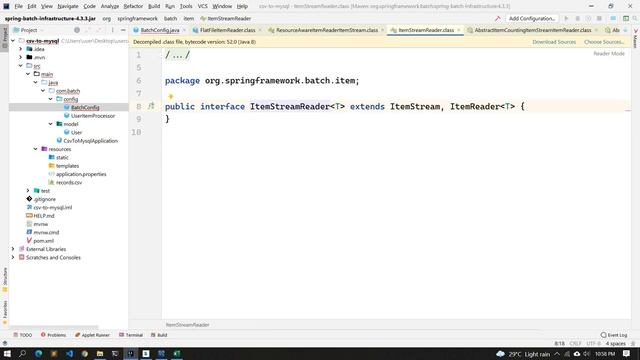
Task: Open the VCS menu
Action: click(202, 6)
